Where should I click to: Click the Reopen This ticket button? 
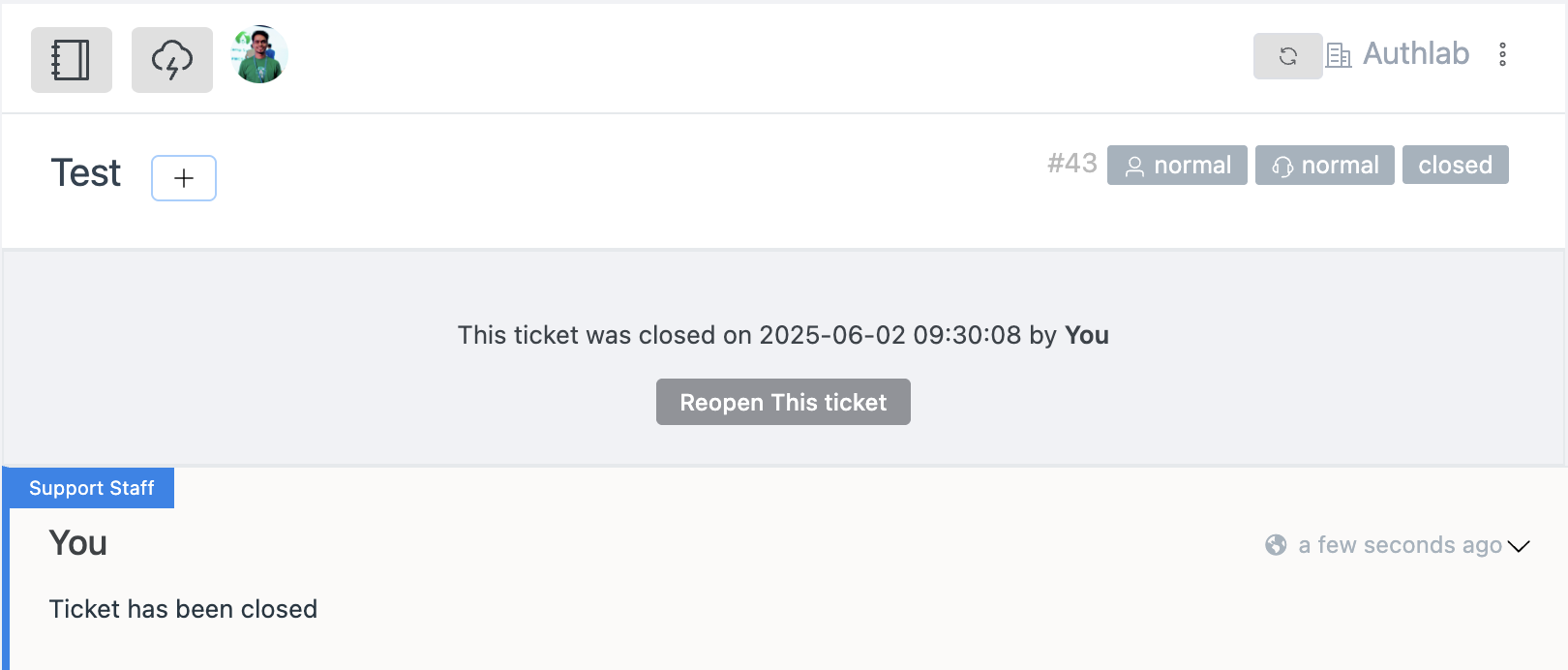click(783, 402)
